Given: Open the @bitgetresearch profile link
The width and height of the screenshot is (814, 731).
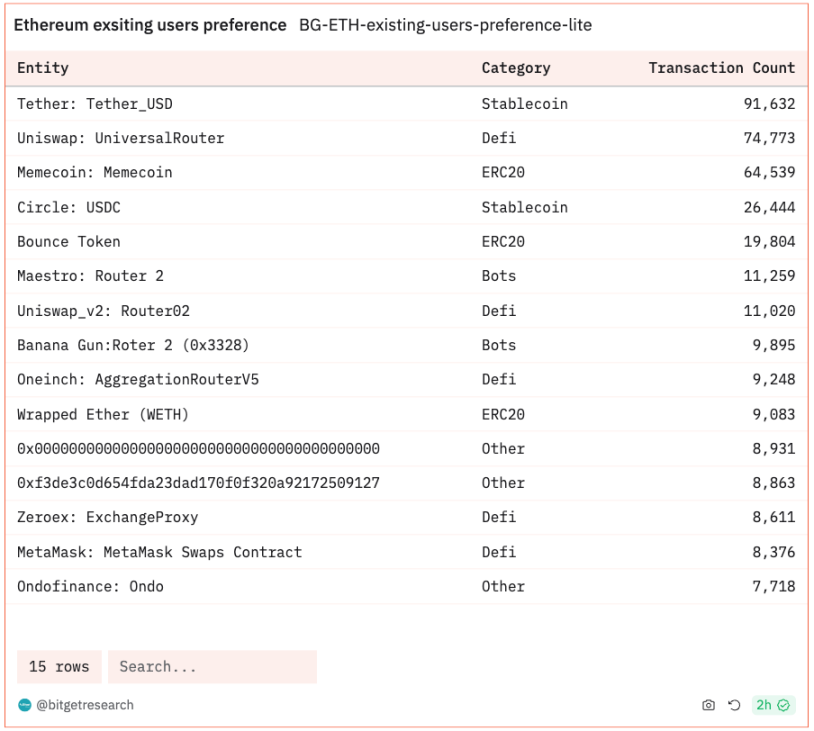Looking at the screenshot, I should coord(85,705).
